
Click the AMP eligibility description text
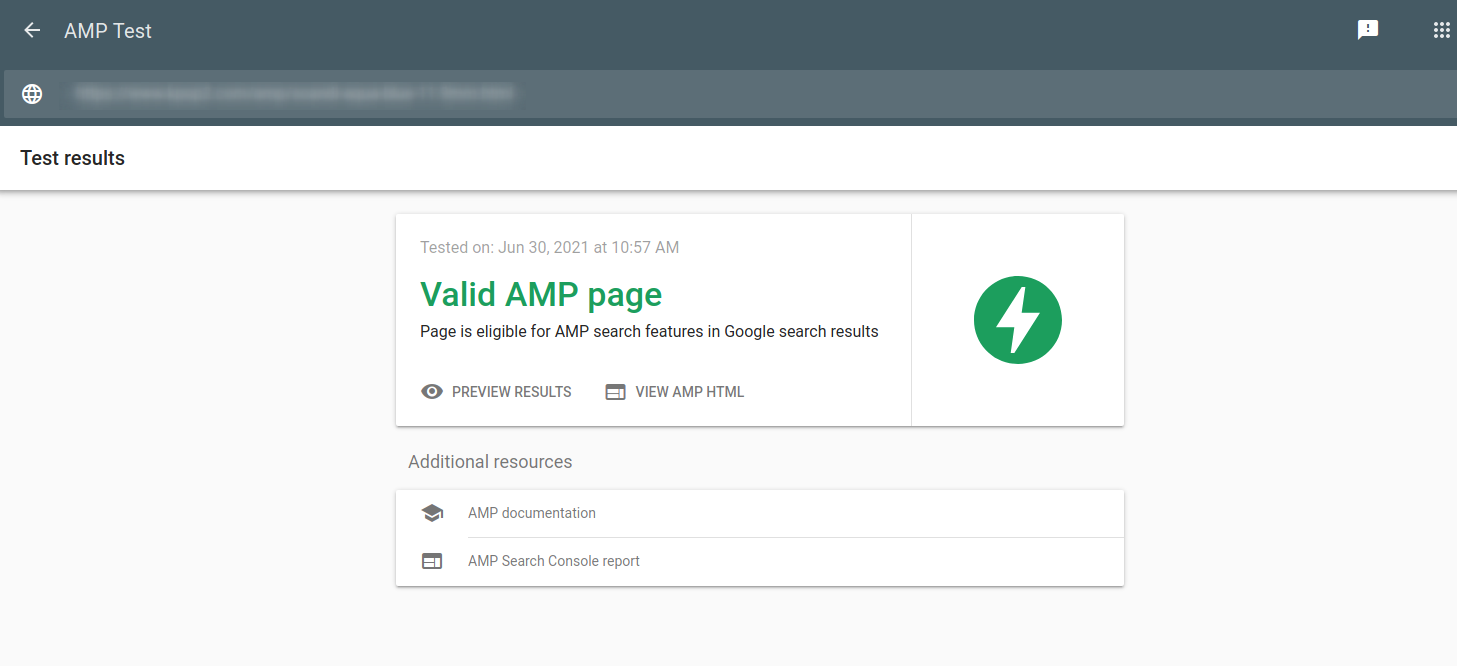click(x=649, y=332)
